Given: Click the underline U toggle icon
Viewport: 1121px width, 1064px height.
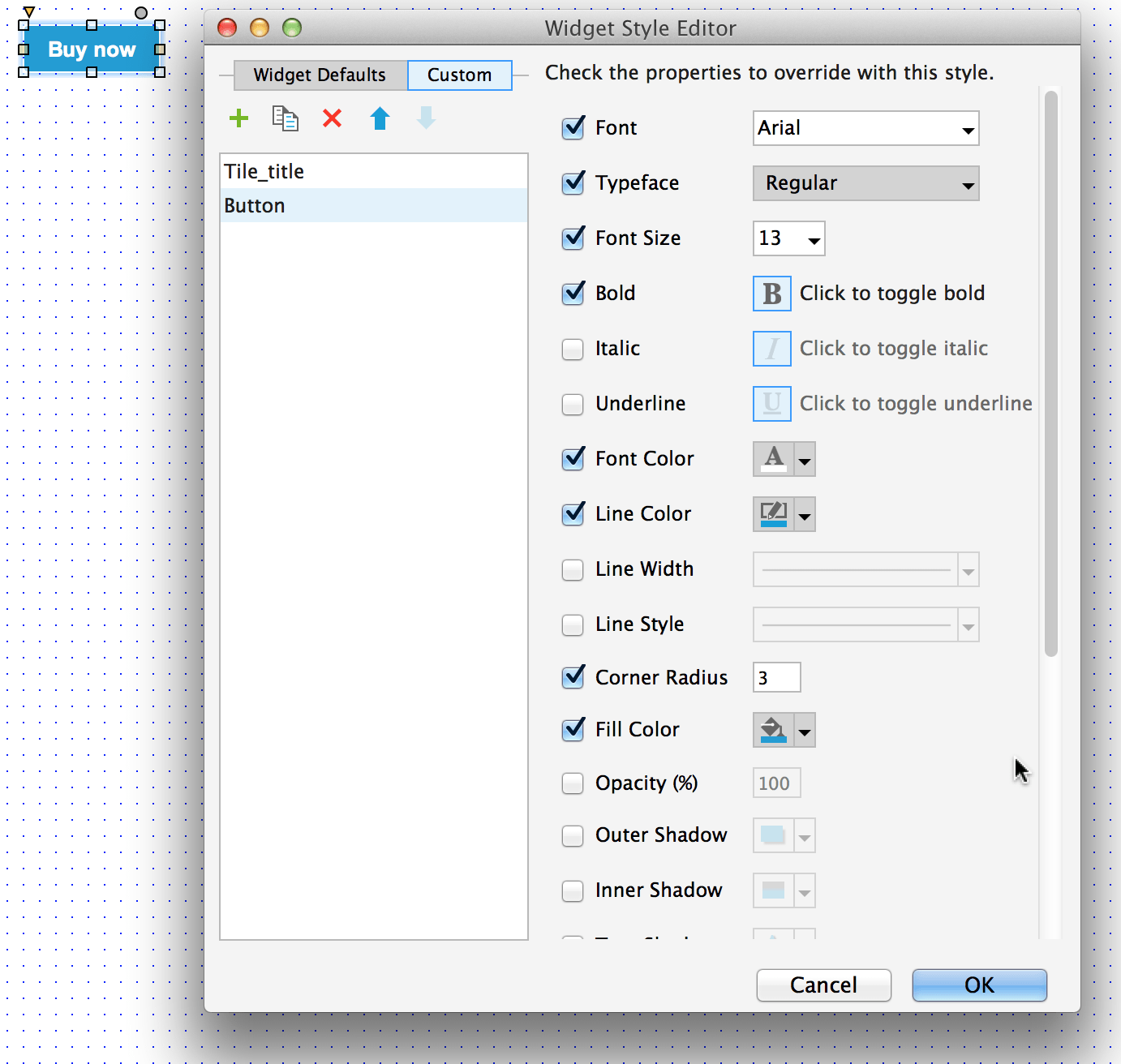Looking at the screenshot, I should click(x=772, y=404).
